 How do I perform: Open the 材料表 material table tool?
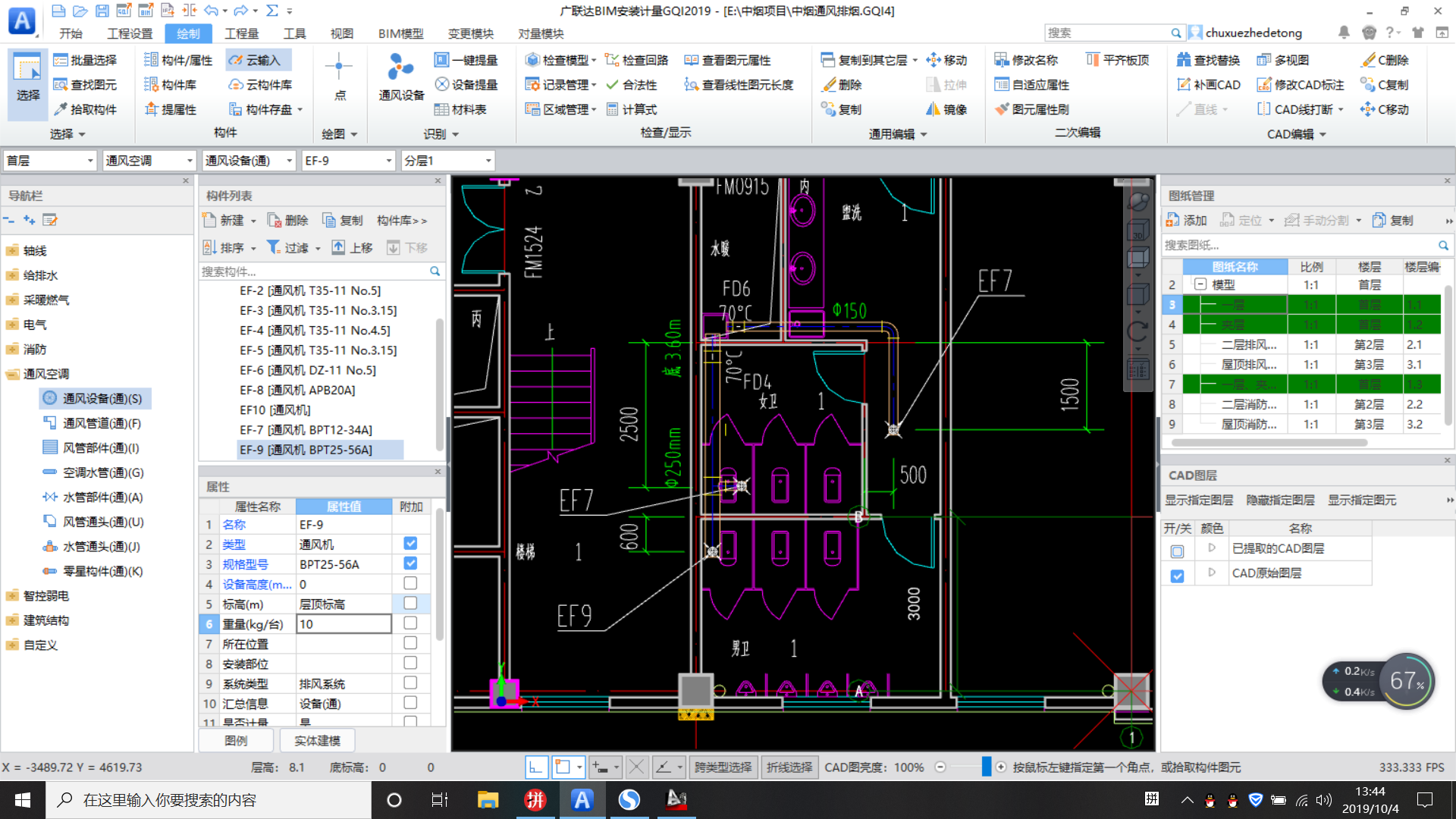461,109
